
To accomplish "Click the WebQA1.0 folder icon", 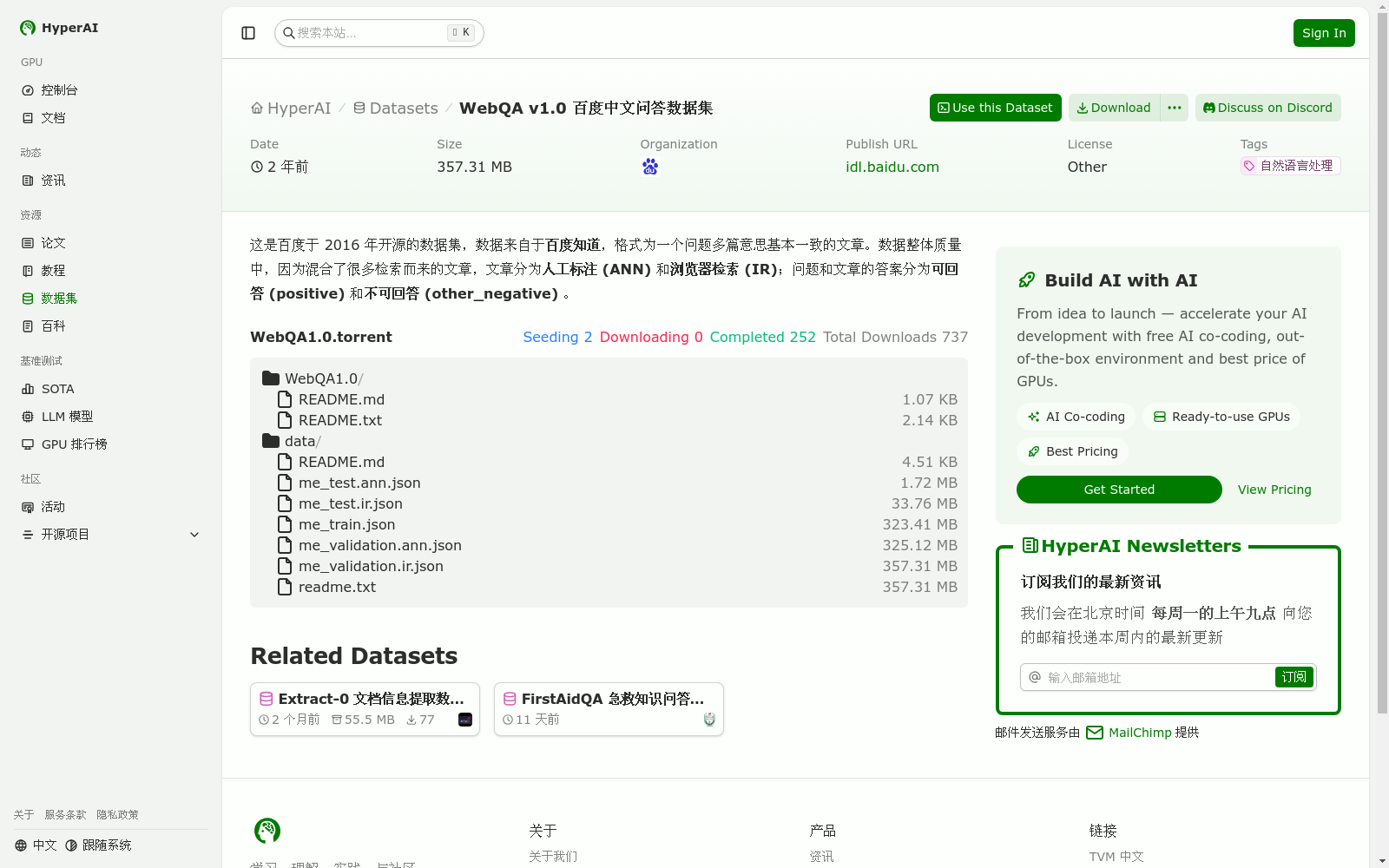I will tap(271, 378).
